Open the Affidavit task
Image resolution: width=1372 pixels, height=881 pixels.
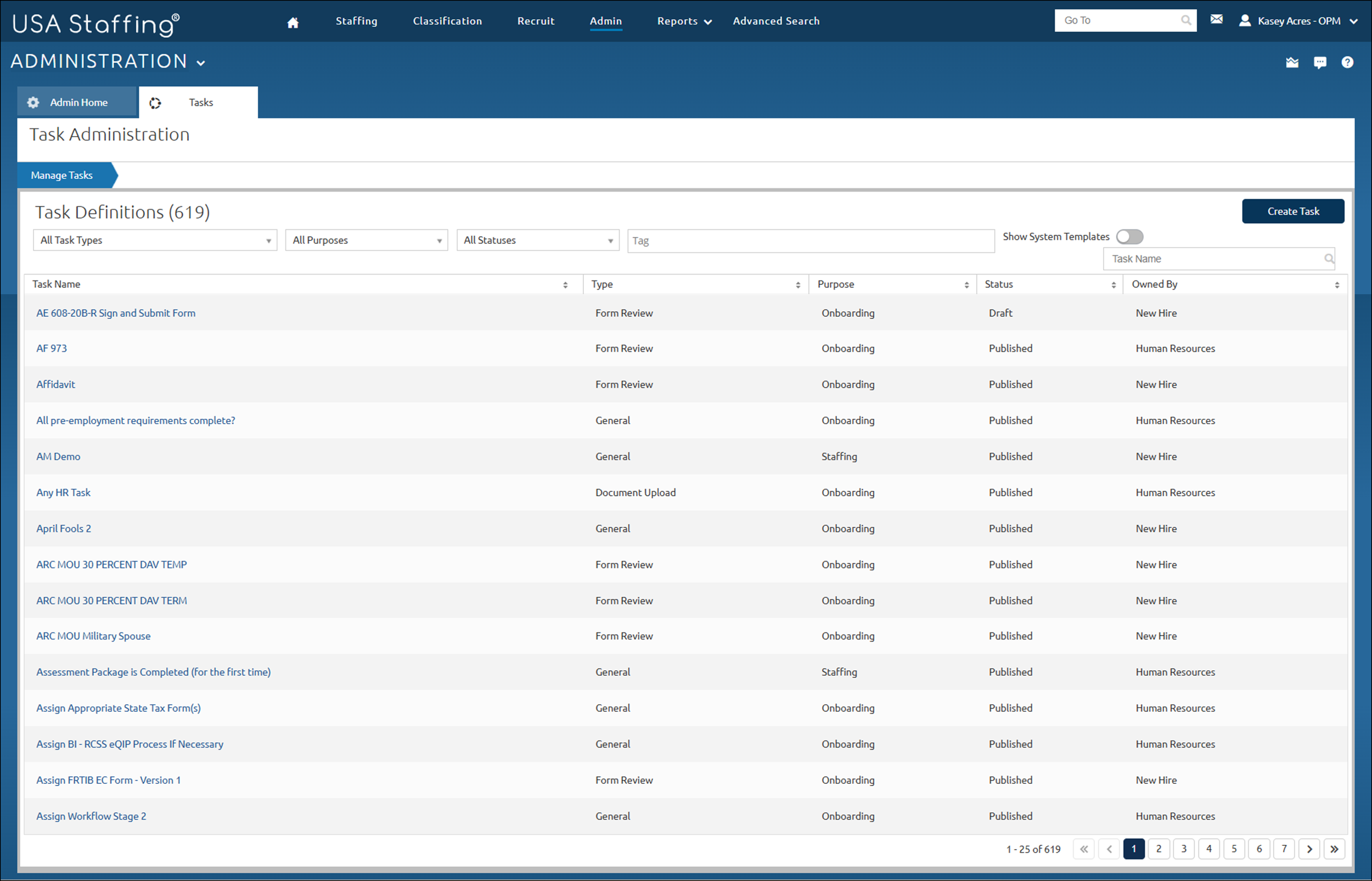point(55,384)
